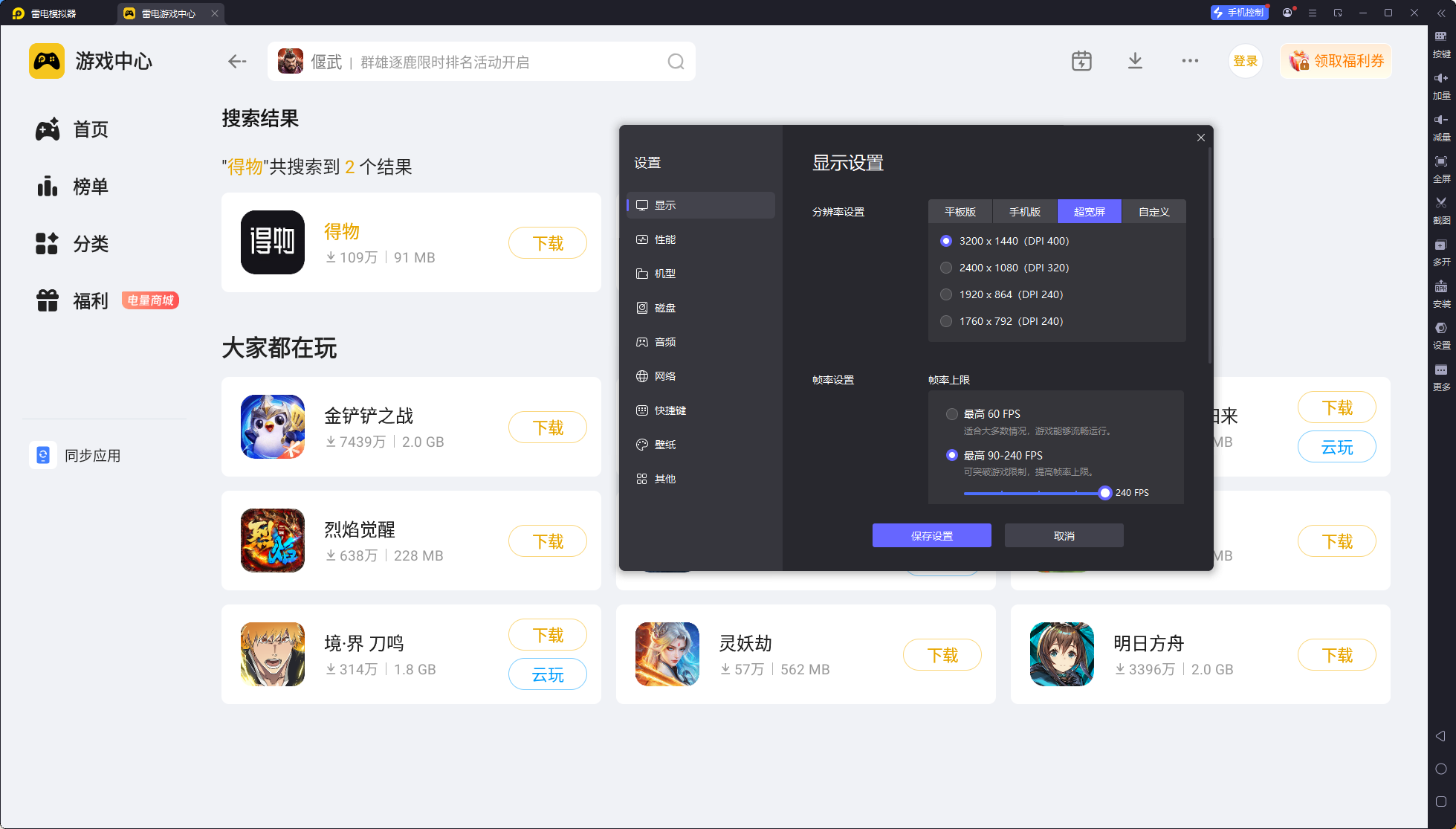The image size is (1456, 829).
Task: Click the APK install (安装) icon
Action: [1440, 287]
